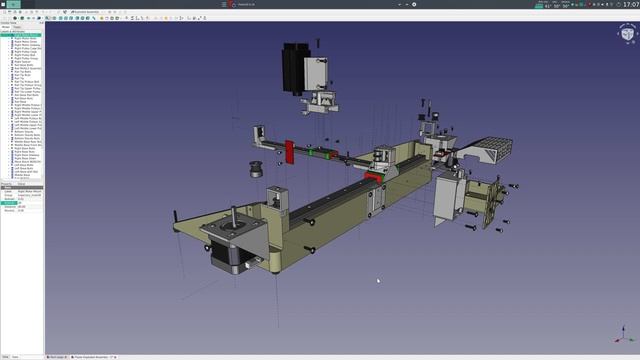Viewport: 640px width, 360px height.
Task: Open the Start page document tab
Action: coord(57,357)
